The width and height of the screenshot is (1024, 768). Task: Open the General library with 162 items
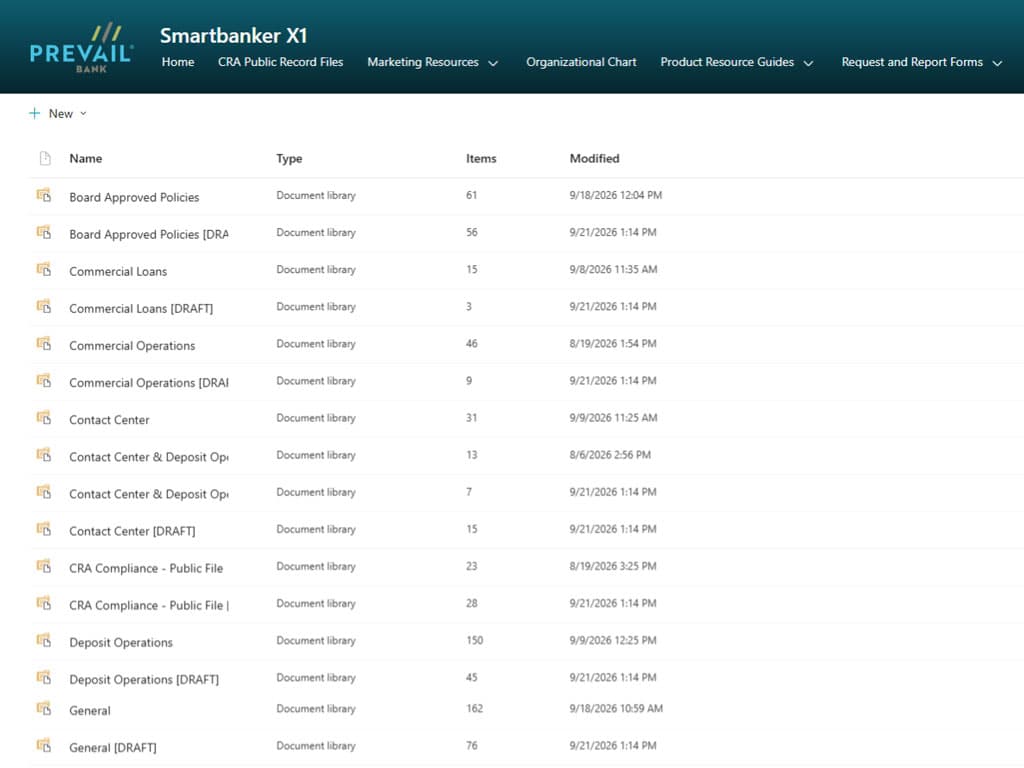[x=89, y=711]
